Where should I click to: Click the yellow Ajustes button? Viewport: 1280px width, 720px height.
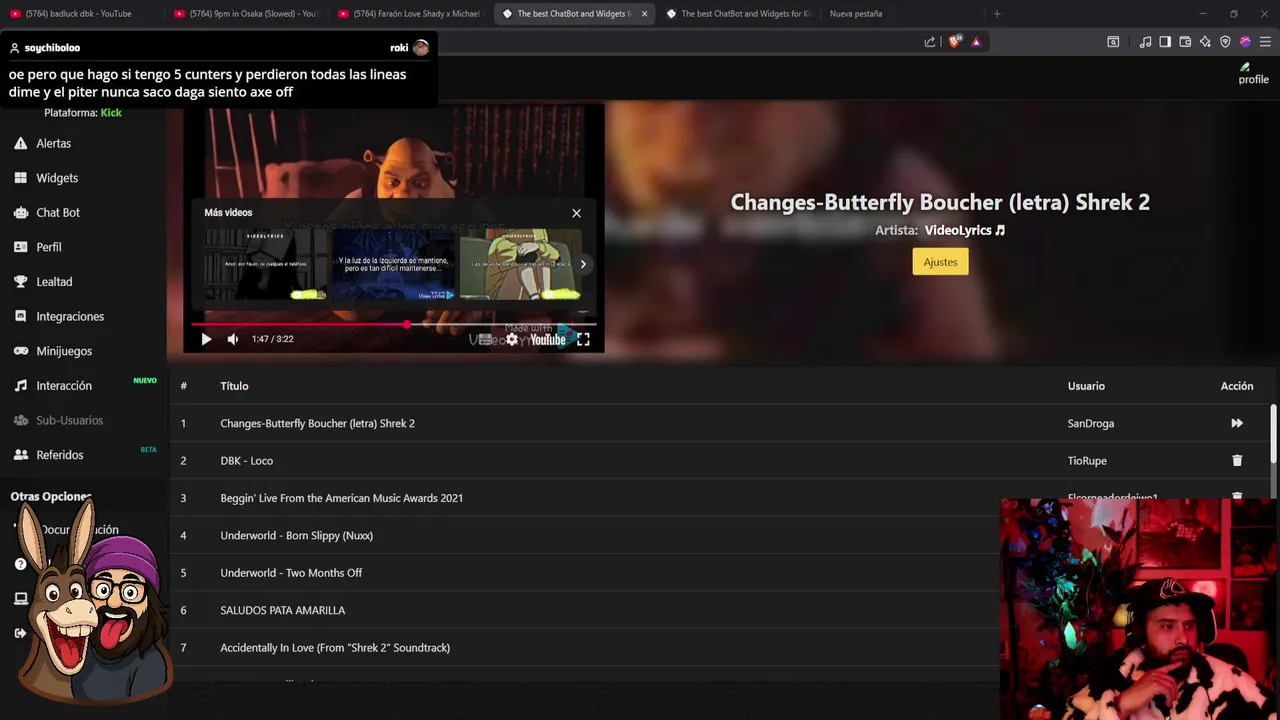point(940,262)
